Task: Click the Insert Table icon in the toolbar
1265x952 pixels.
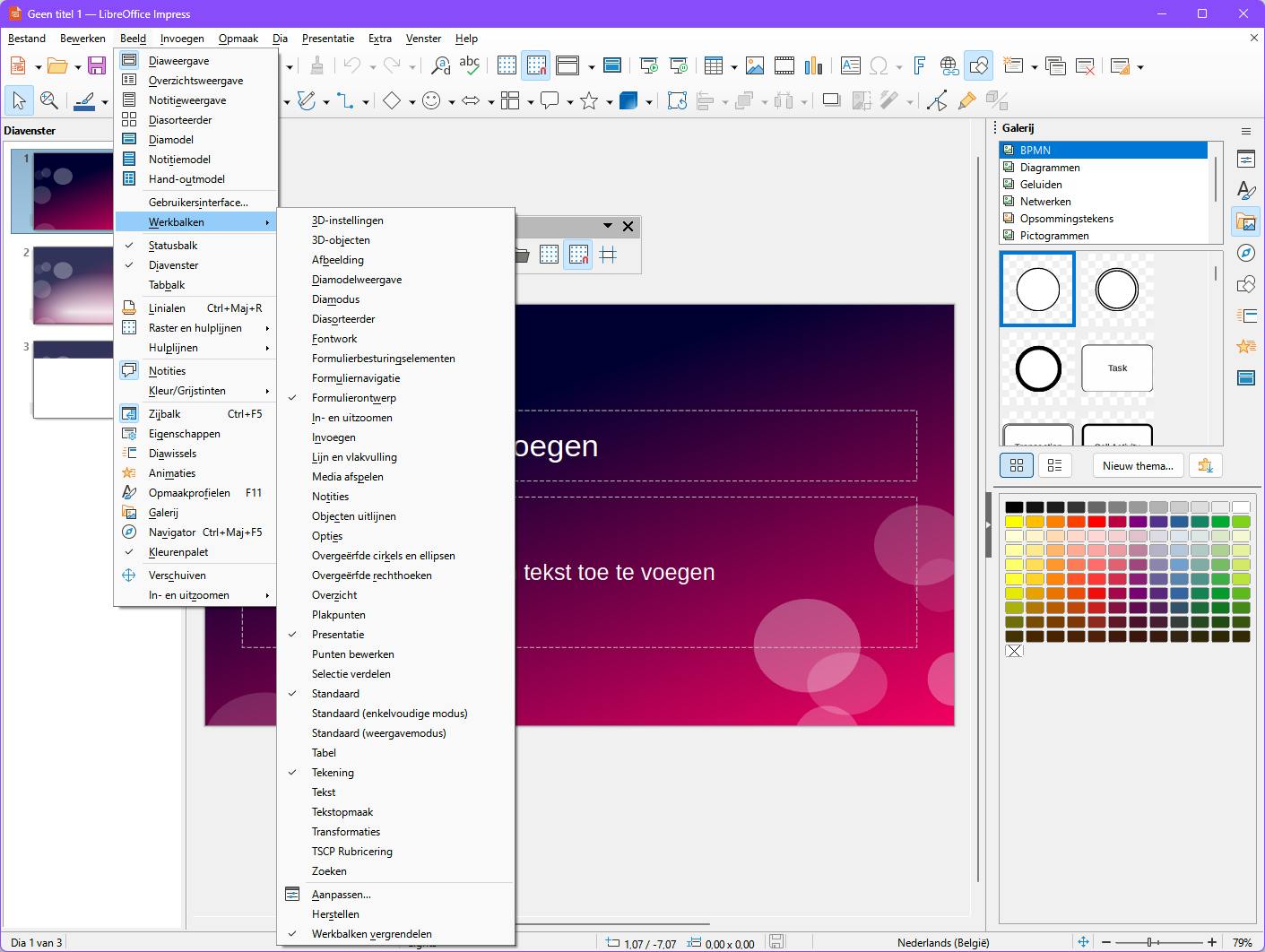Action: 714,66
